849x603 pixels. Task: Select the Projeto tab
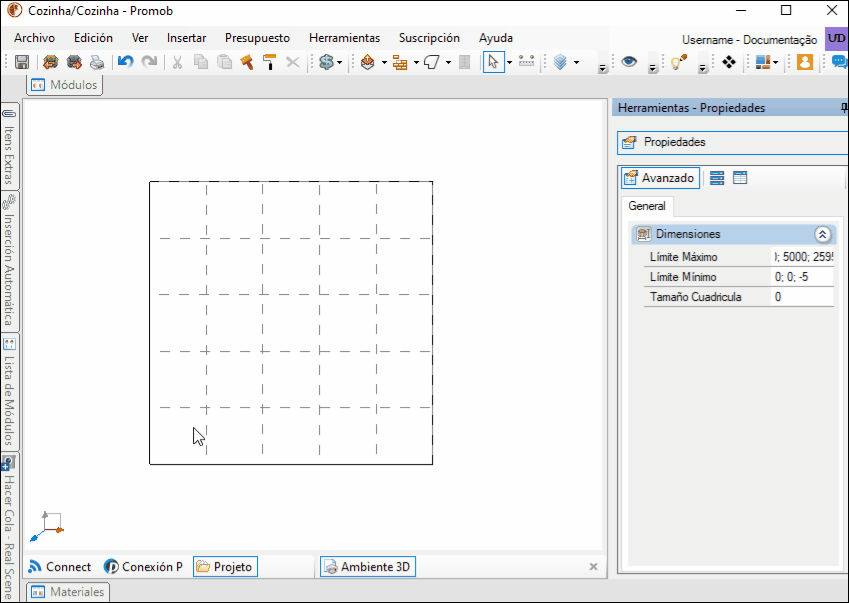pyautogui.click(x=225, y=567)
